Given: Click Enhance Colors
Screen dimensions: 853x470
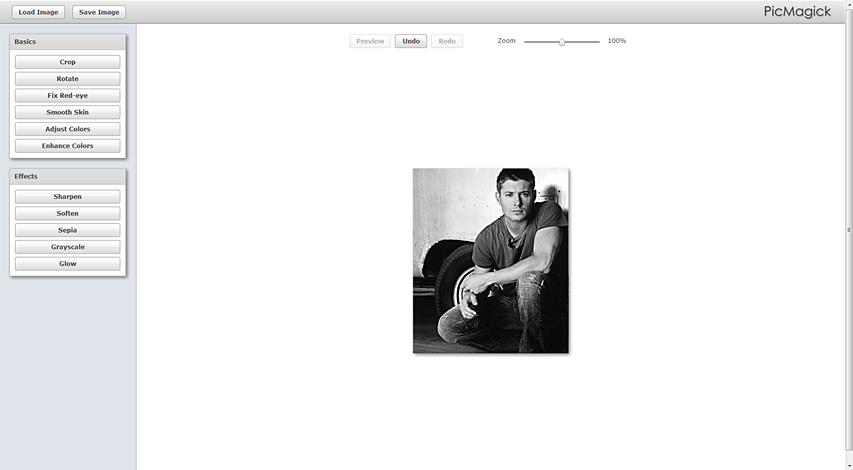Looking at the screenshot, I should click(67, 146).
